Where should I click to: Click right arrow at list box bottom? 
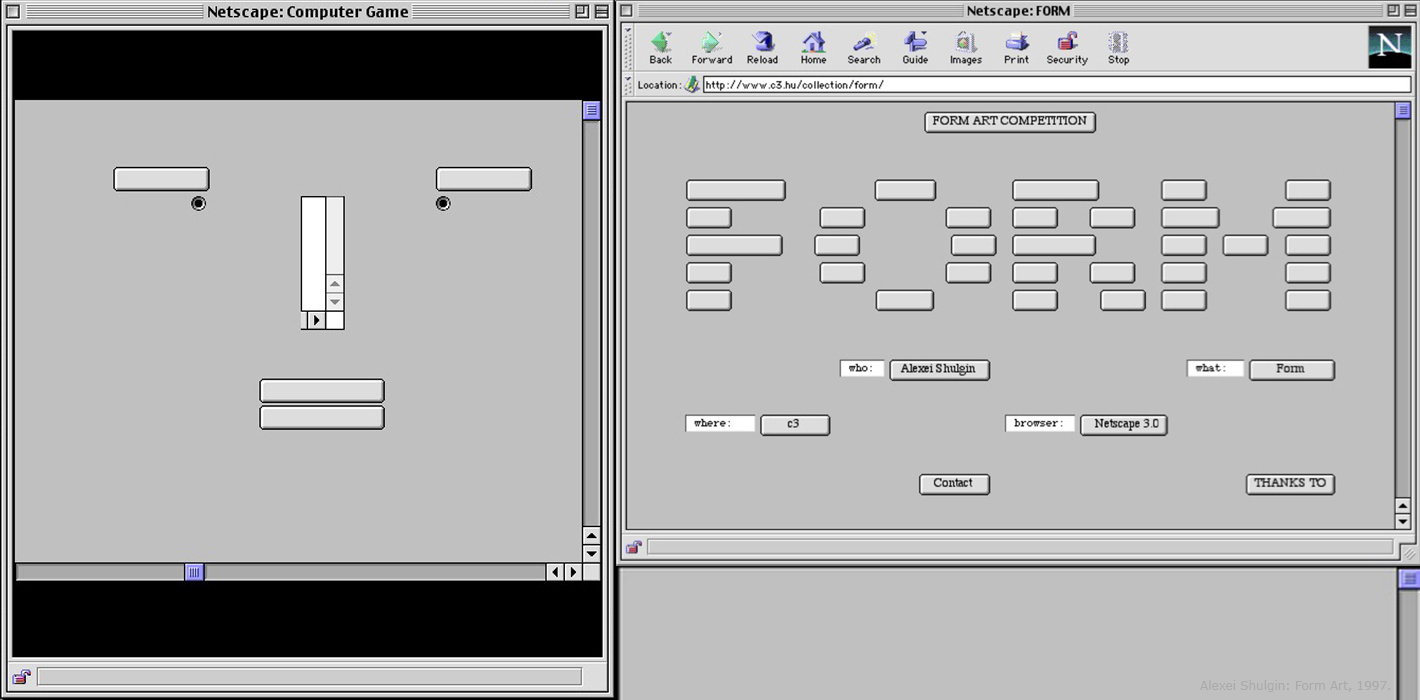(x=316, y=320)
